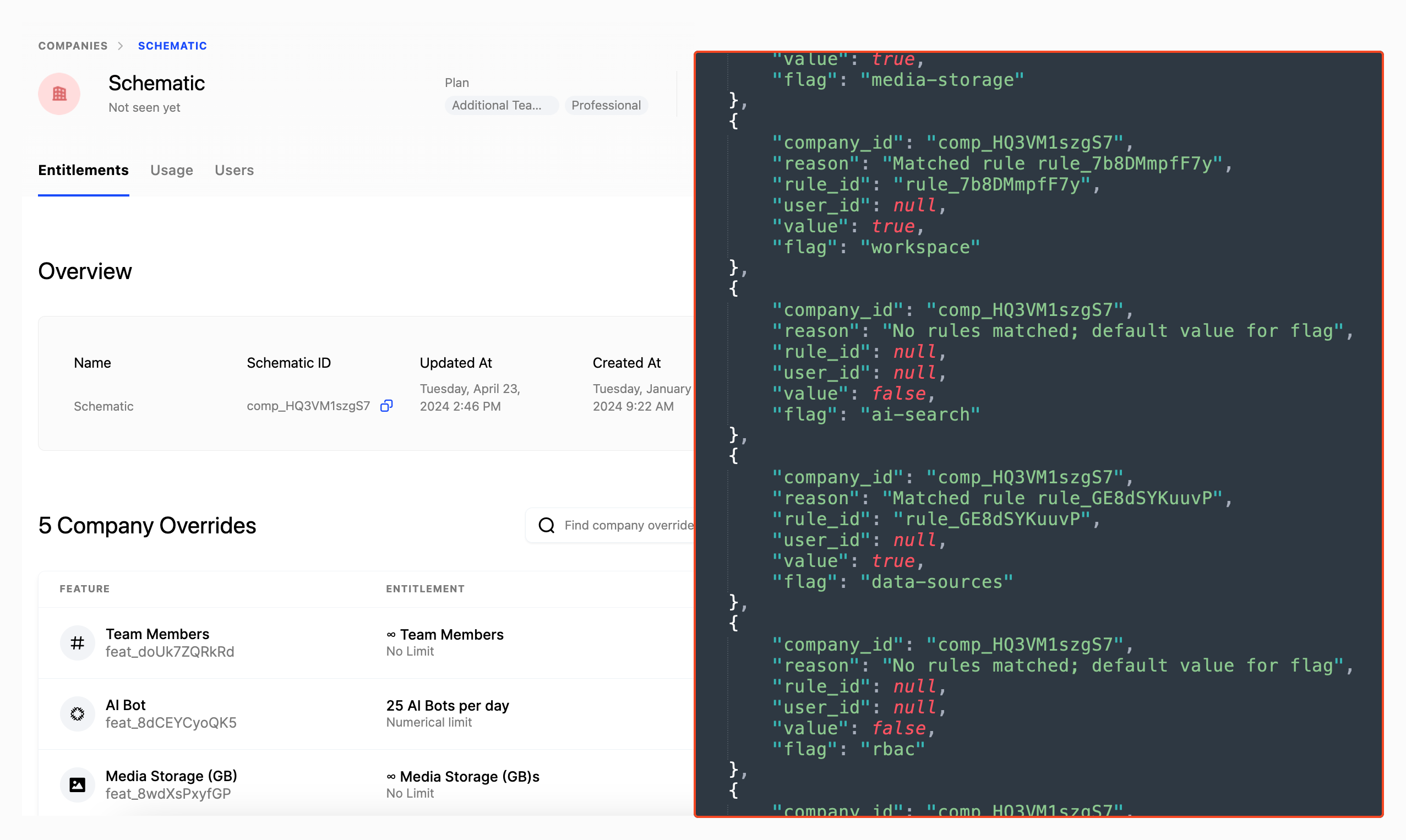Click the Media Storage (GB) feature name
1406x840 pixels.
tap(171, 776)
